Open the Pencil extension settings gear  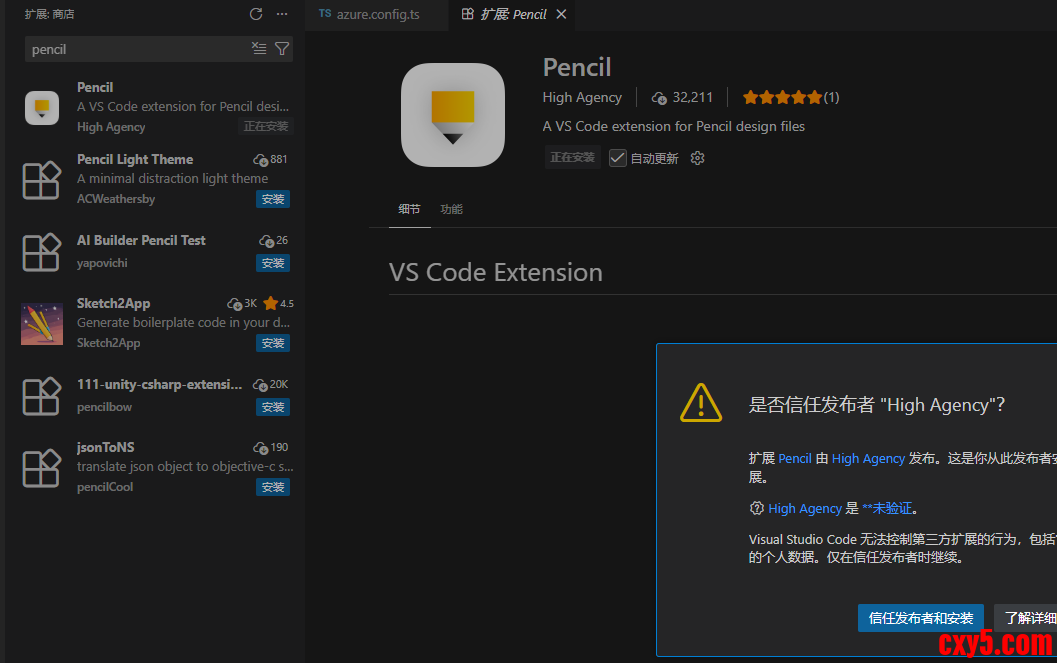tap(698, 158)
